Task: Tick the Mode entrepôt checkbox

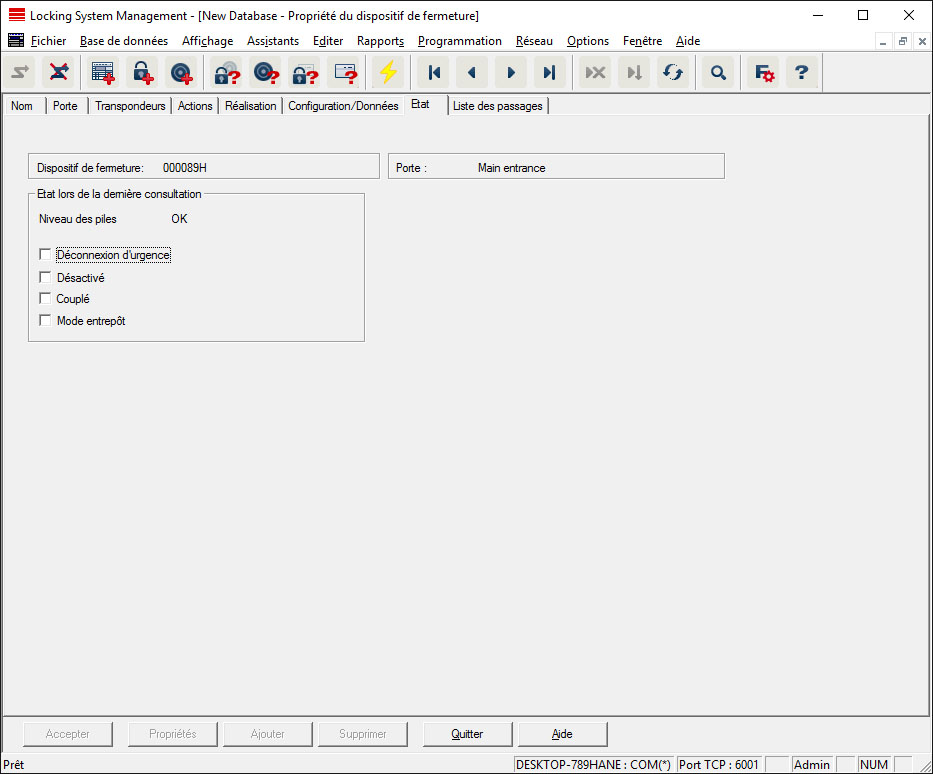Action: point(45,321)
